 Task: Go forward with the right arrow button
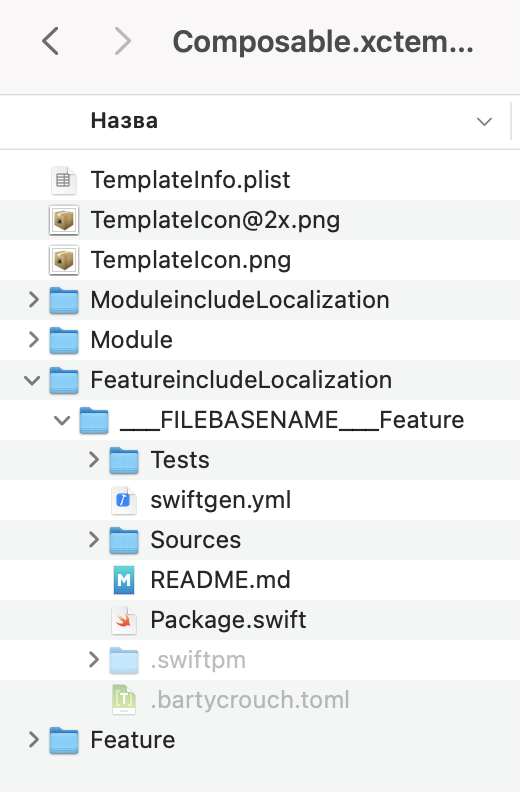123,41
